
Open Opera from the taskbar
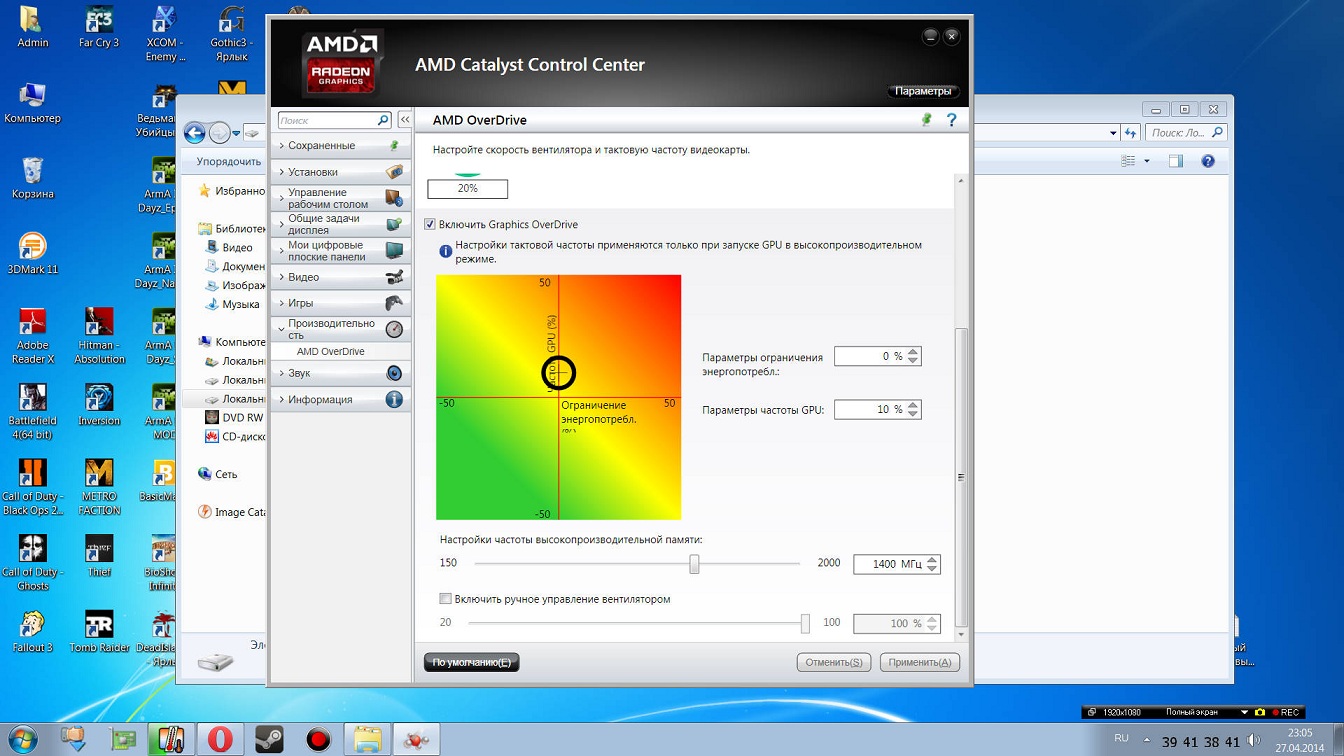(x=220, y=739)
